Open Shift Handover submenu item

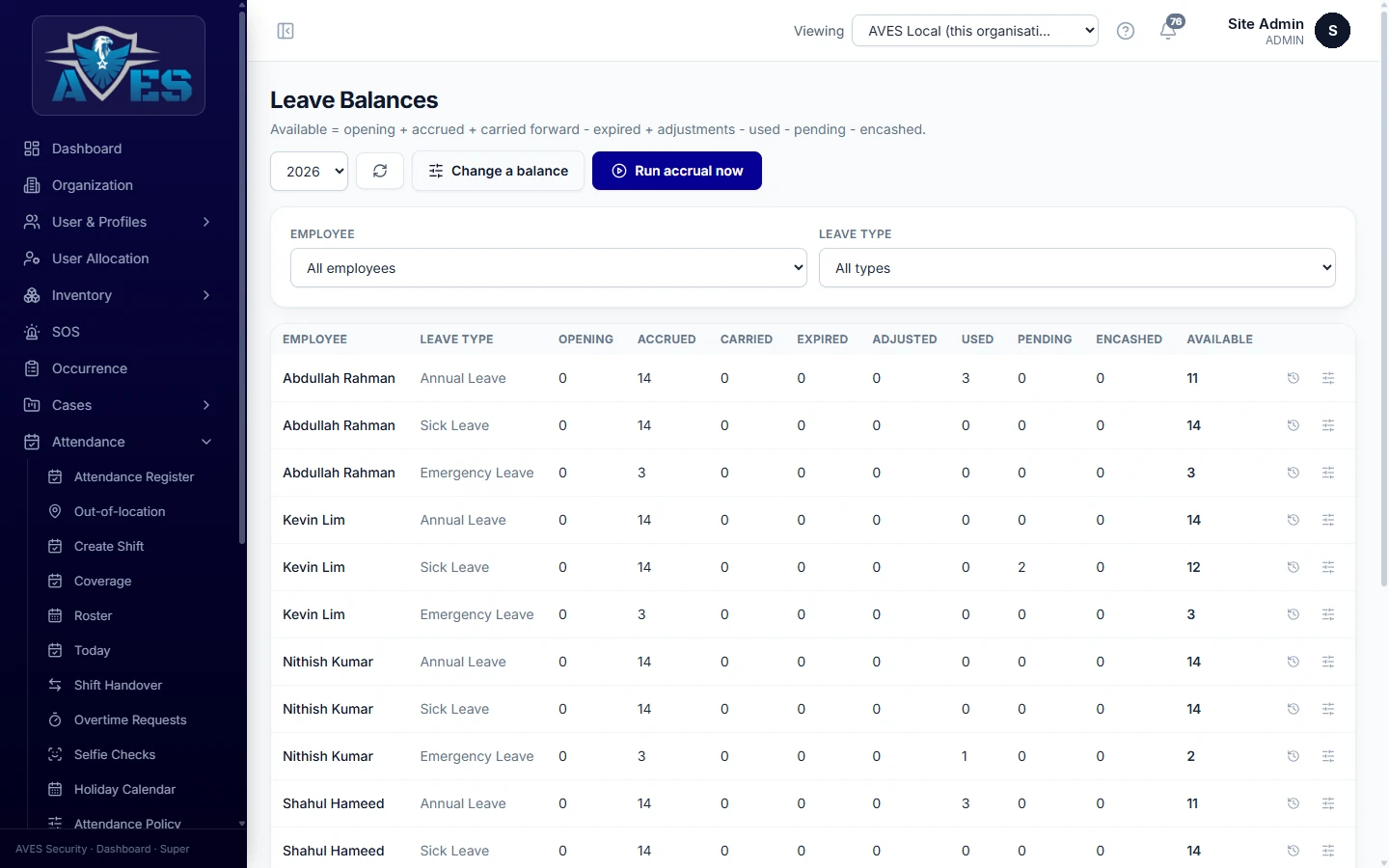[130, 685]
